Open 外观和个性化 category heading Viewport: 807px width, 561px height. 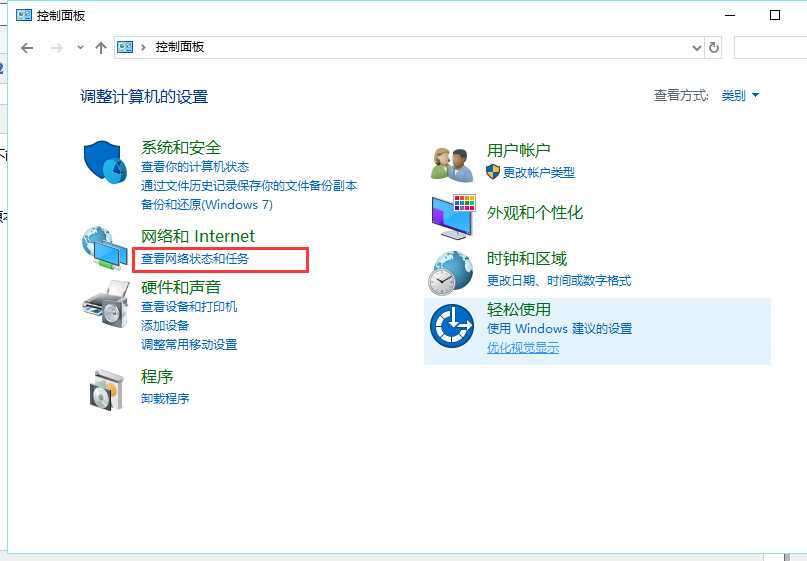(535, 213)
